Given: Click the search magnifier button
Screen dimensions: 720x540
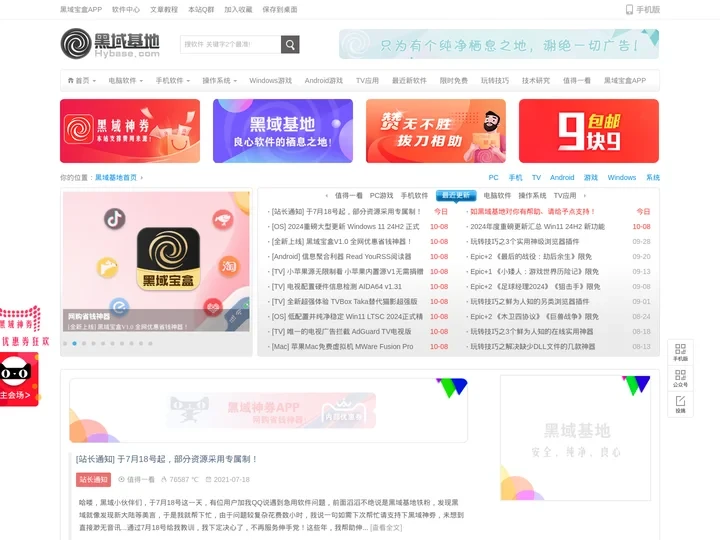Looking at the screenshot, I should (x=290, y=45).
